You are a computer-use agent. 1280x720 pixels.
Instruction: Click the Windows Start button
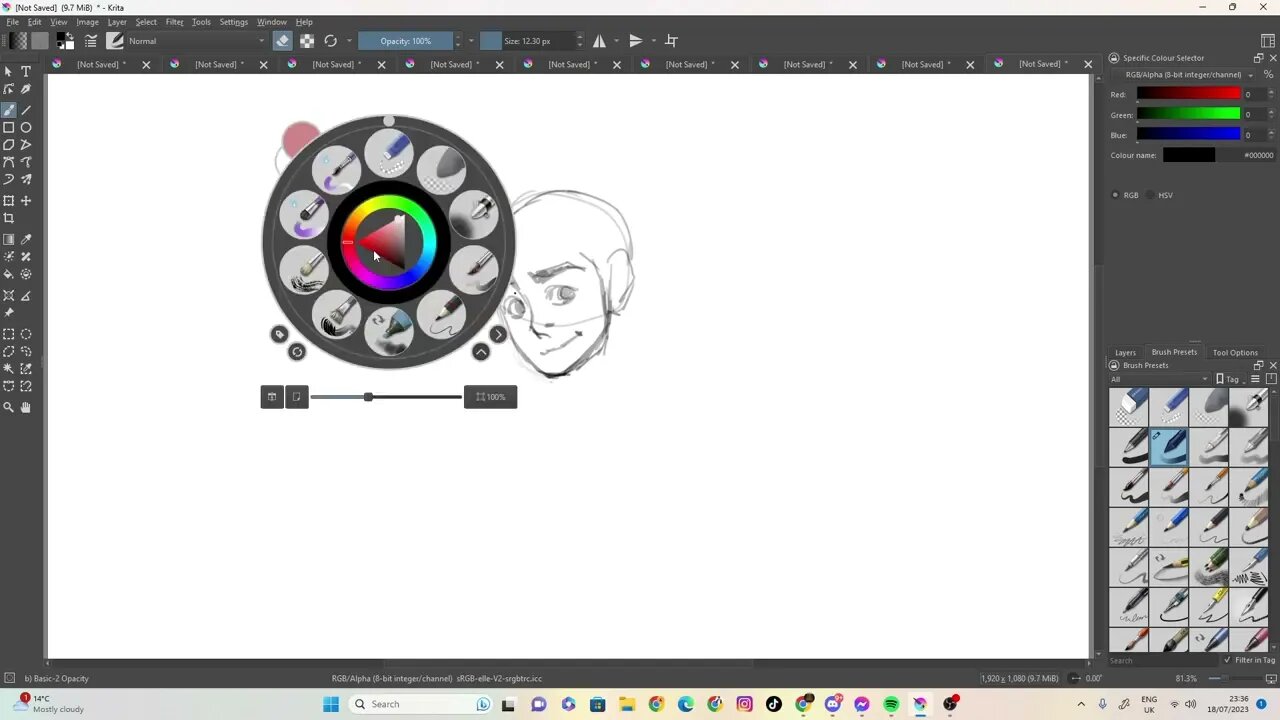[331, 704]
